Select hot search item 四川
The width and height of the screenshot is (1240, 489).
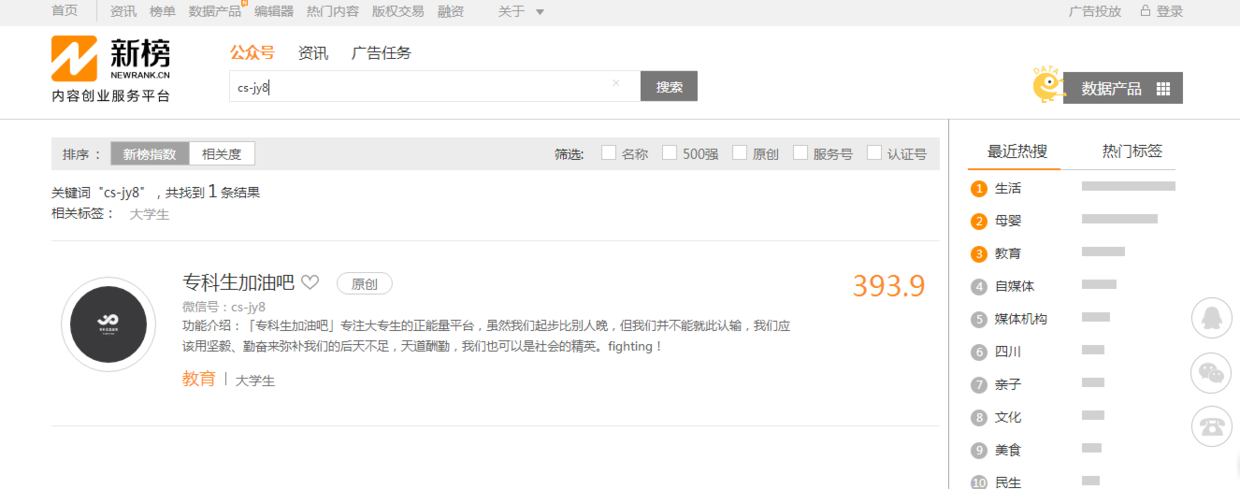[1007, 352]
